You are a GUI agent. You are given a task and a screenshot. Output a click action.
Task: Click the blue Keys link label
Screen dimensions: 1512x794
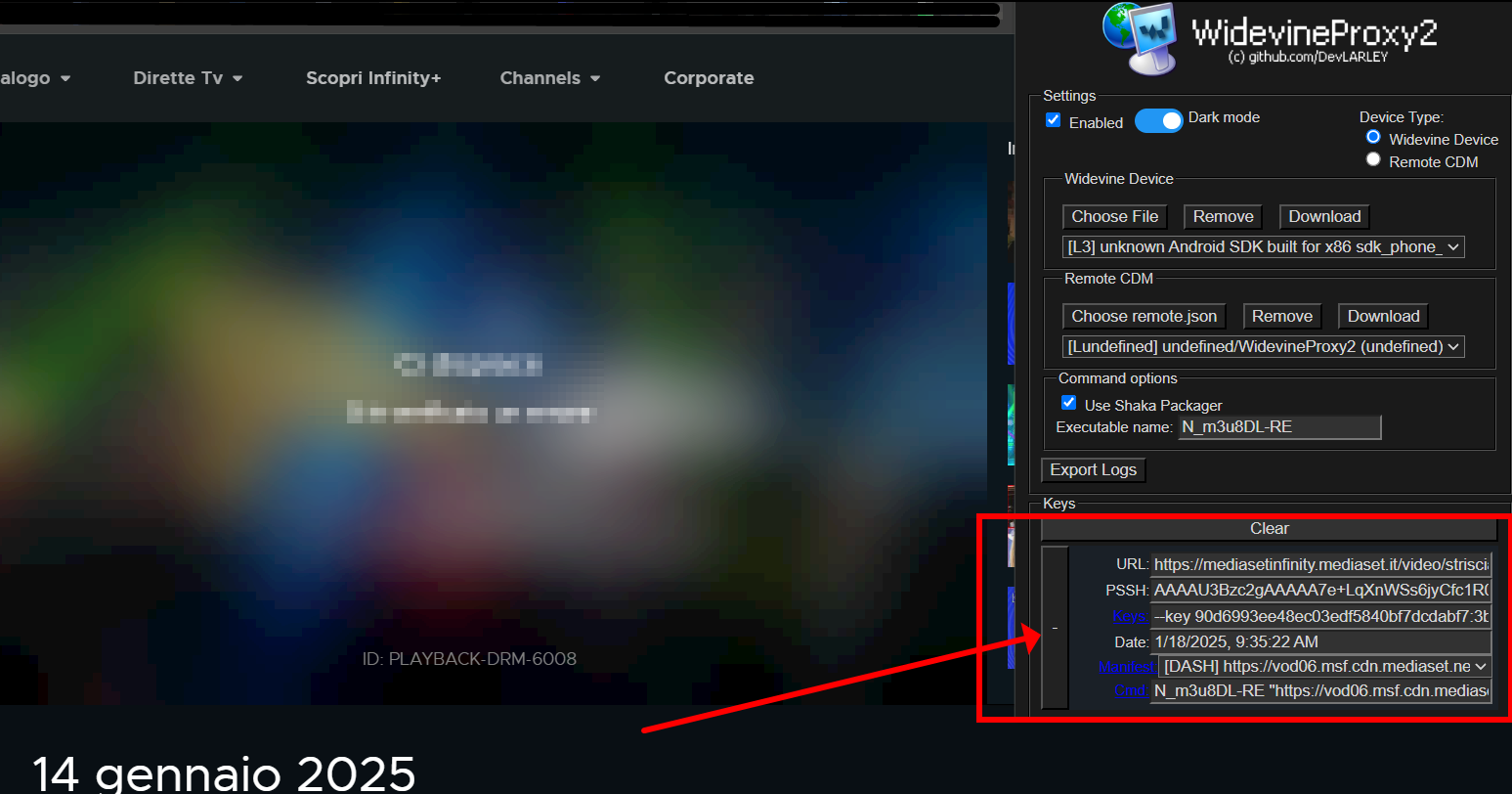tap(1130, 616)
